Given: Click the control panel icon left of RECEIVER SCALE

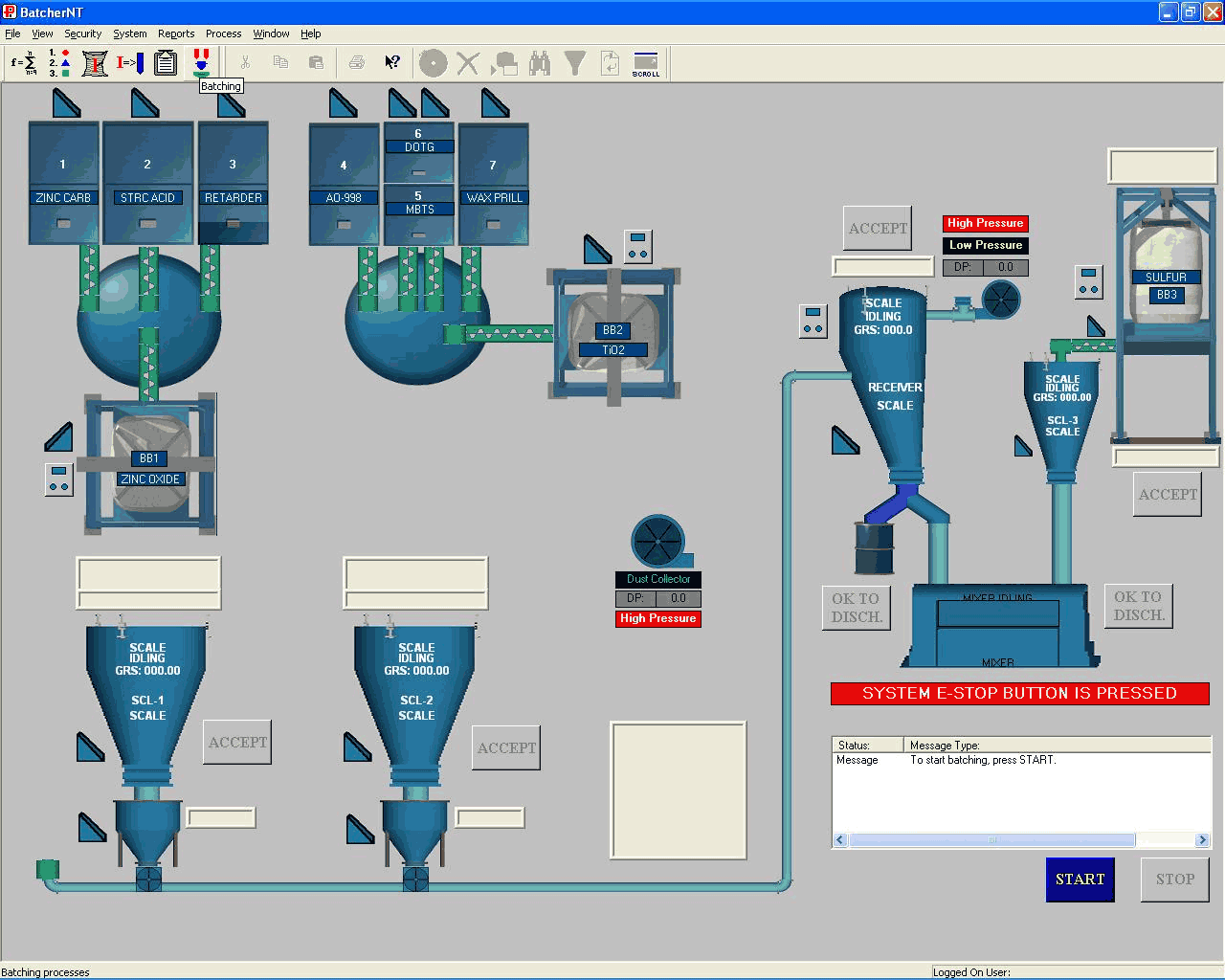Looking at the screenshot, I should tap(813, 321).
